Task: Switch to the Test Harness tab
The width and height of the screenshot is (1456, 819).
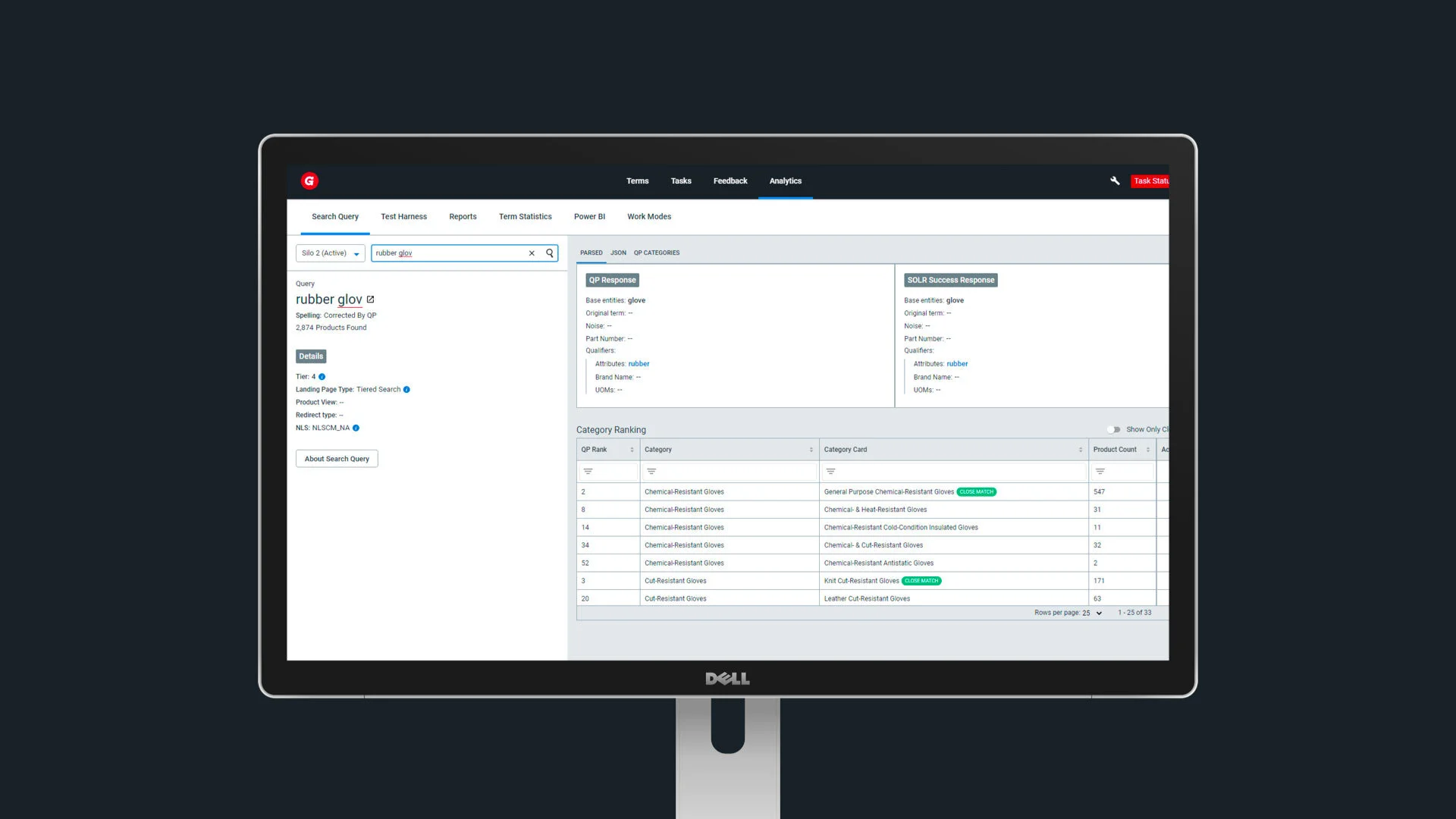Action: click(403, 217)
